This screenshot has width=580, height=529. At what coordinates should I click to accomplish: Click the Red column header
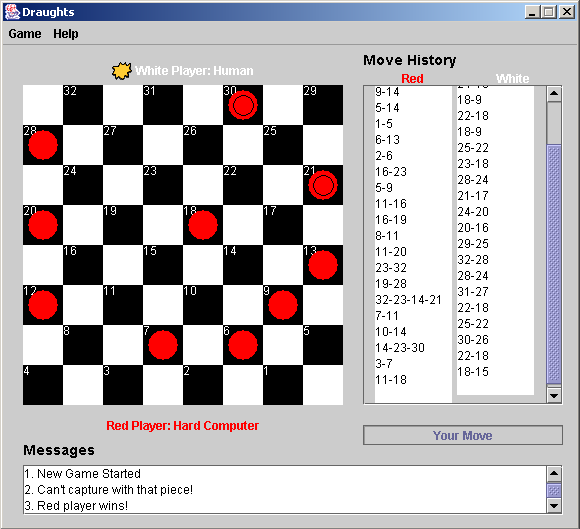tap(412, 78)
